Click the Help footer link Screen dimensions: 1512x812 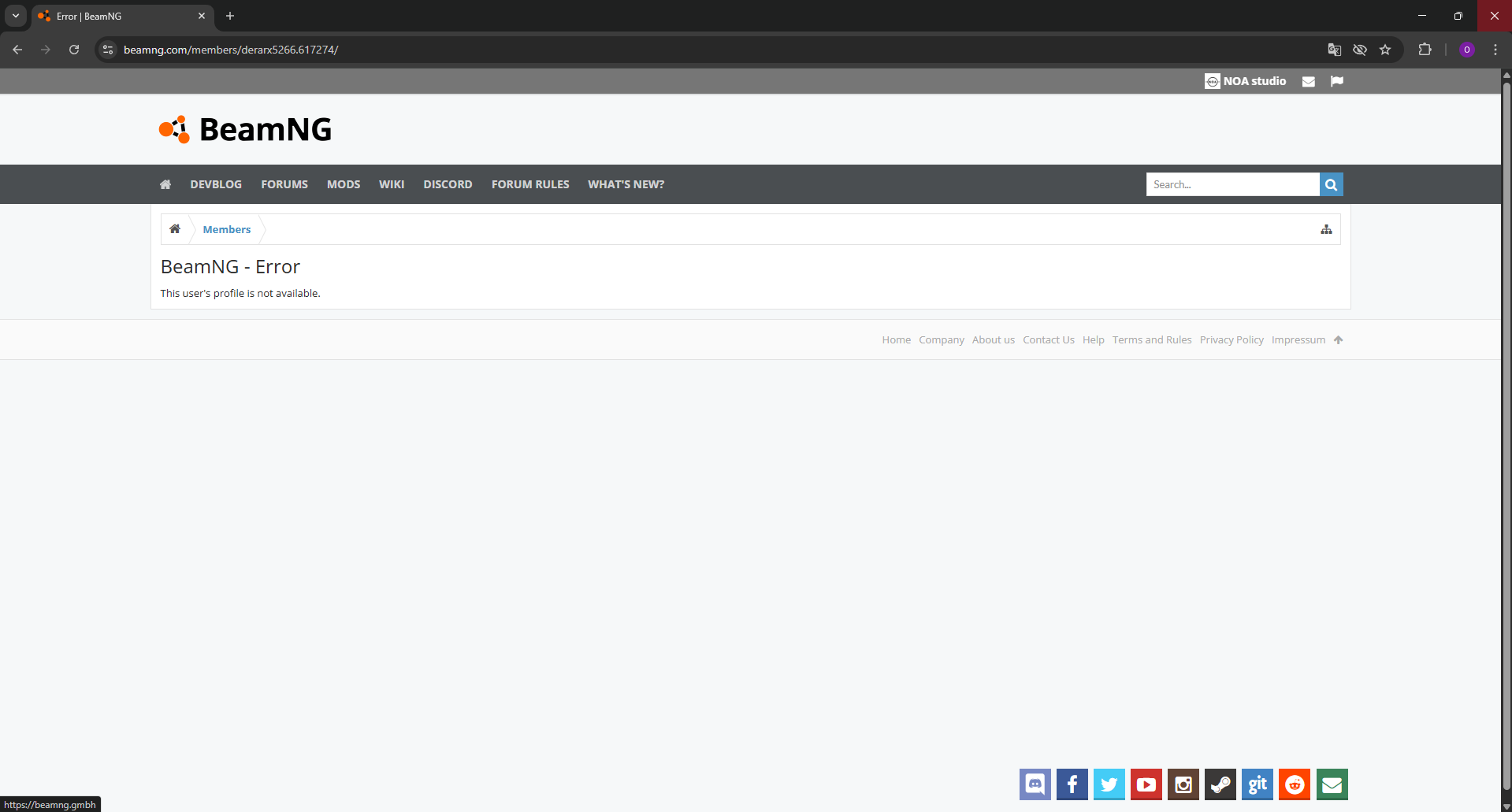click(x=1093, y=340)
